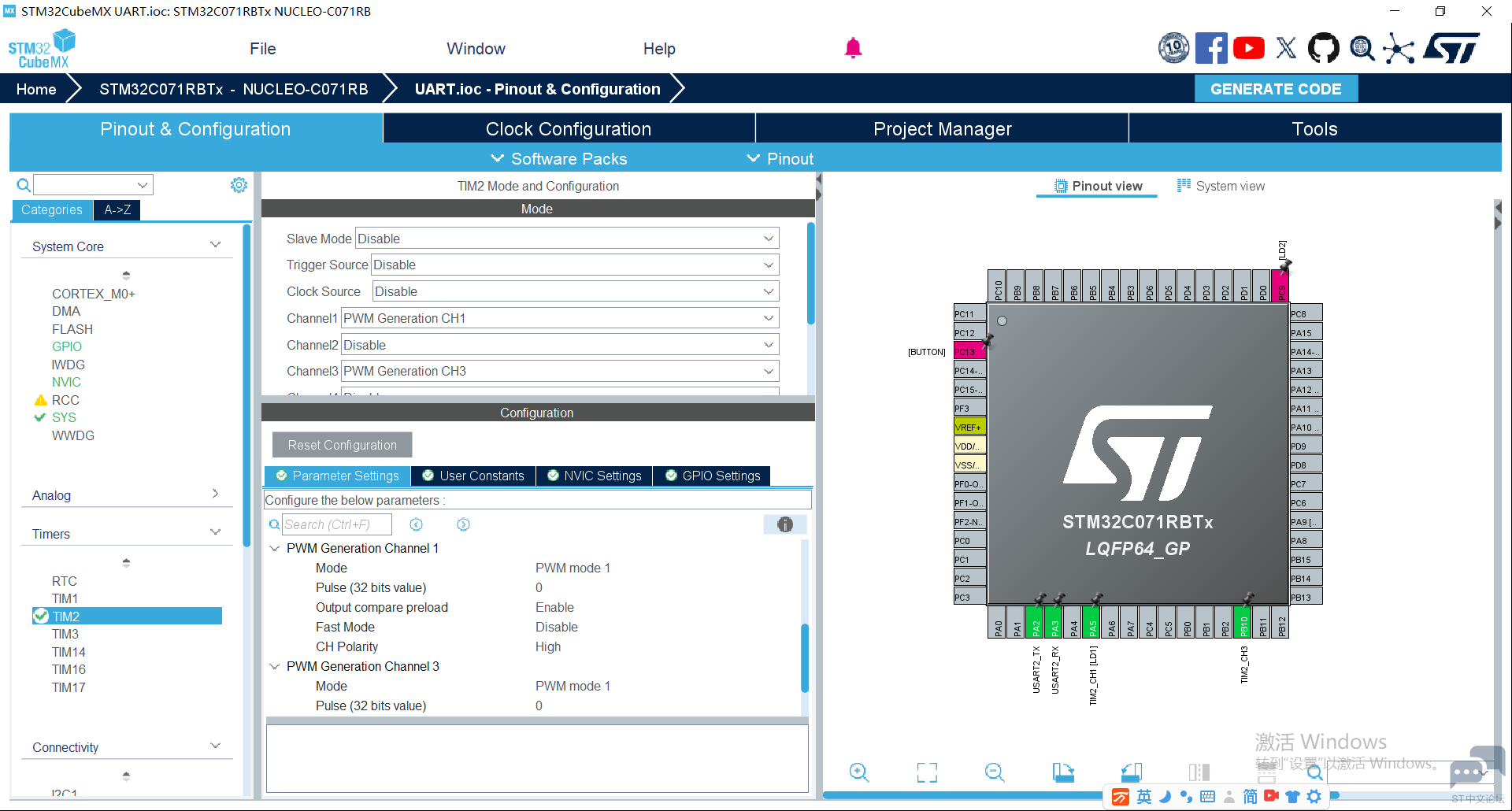Select the PC13 BUTTON pin on chip
1512x811 pixels.
[969, 351]
